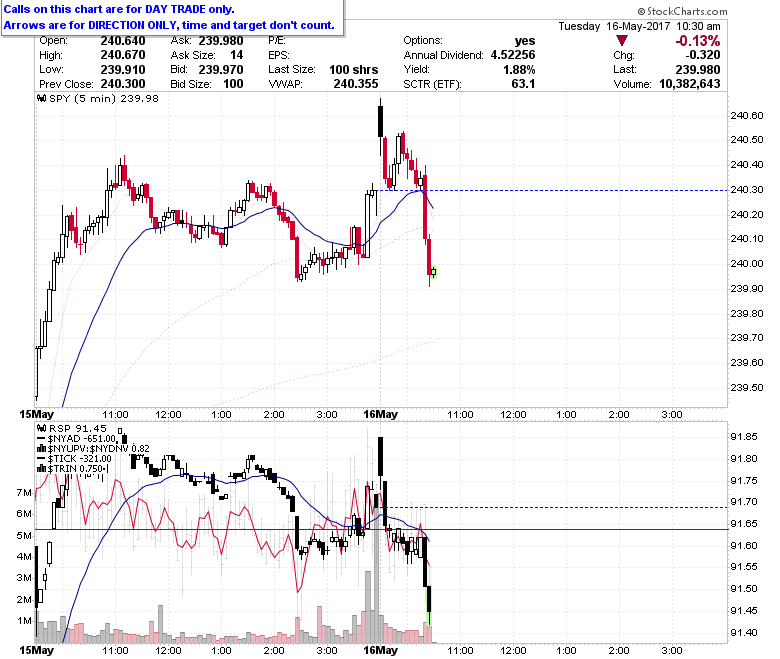Click the Bid price 239.970
The height and width of the screenshot is (659, 780).
click(221, 70)
